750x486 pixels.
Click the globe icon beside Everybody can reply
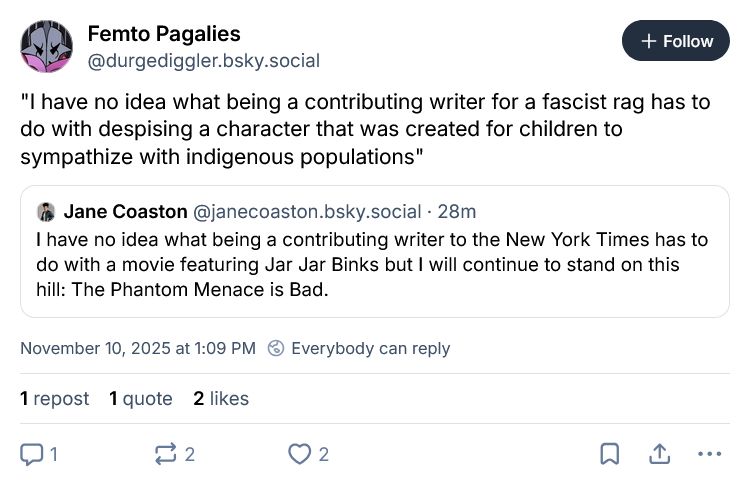(274, 348)
